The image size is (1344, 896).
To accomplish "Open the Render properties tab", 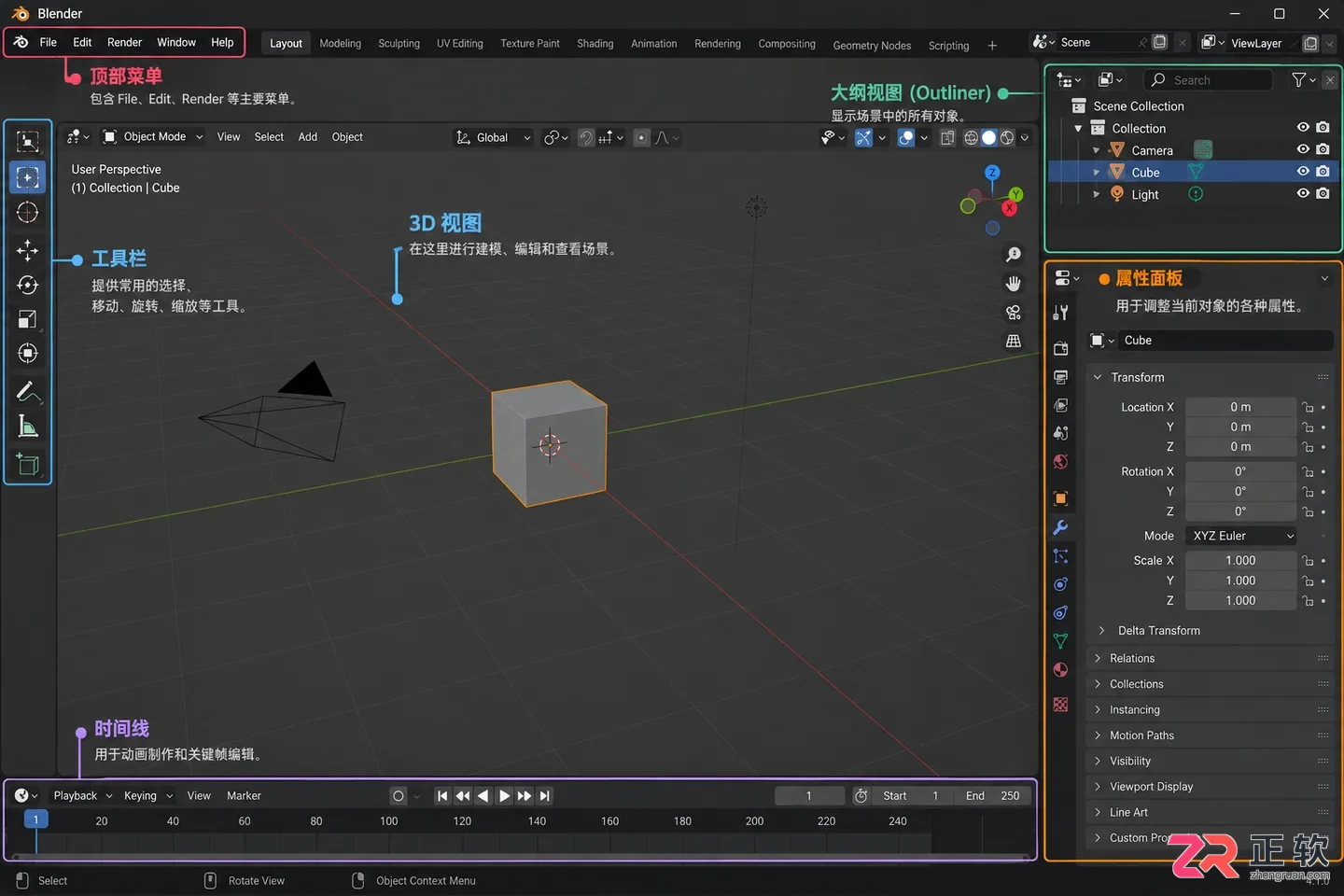I will (1060, 348).
